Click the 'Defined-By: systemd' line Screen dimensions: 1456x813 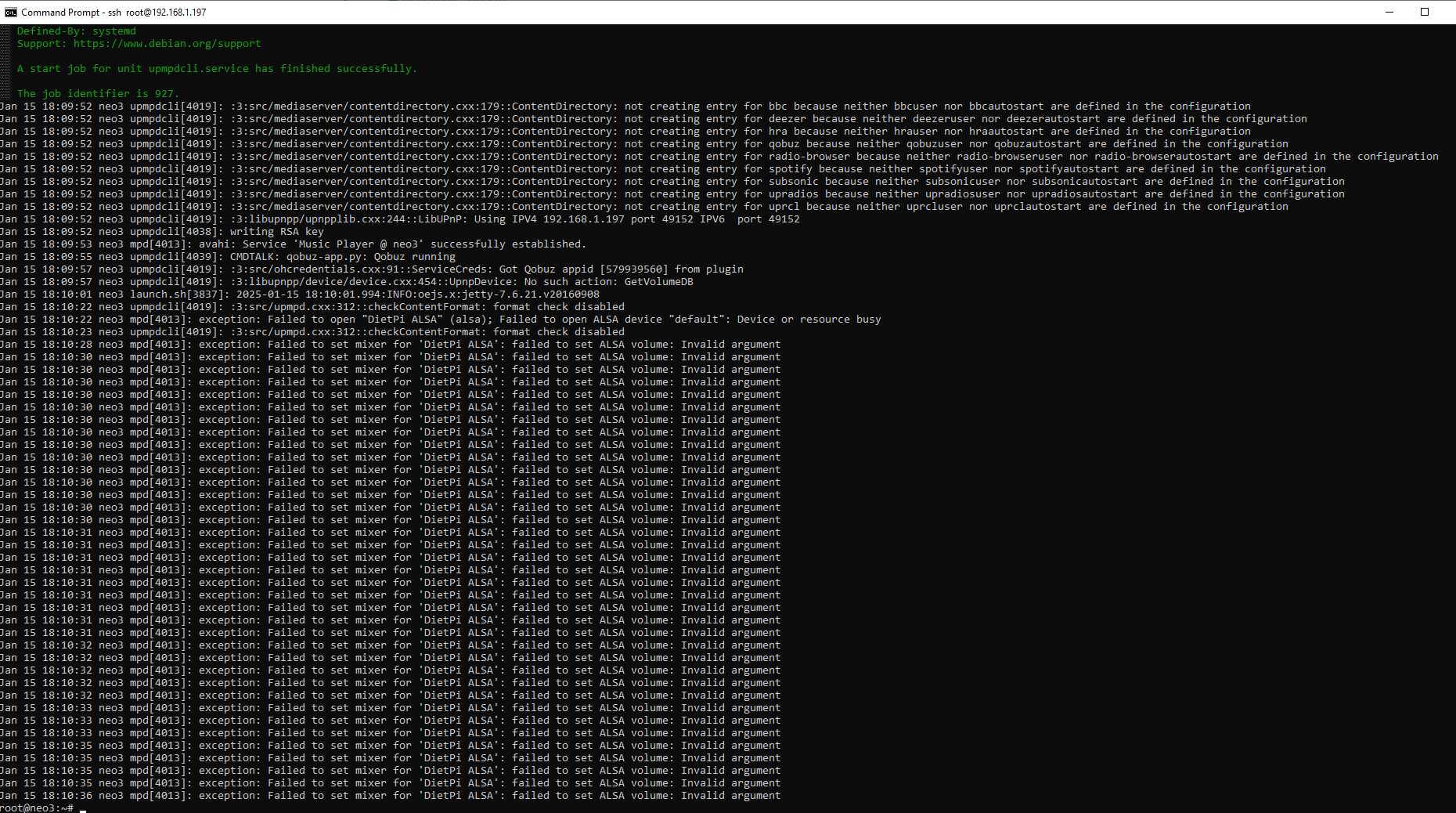click(77, 31)
